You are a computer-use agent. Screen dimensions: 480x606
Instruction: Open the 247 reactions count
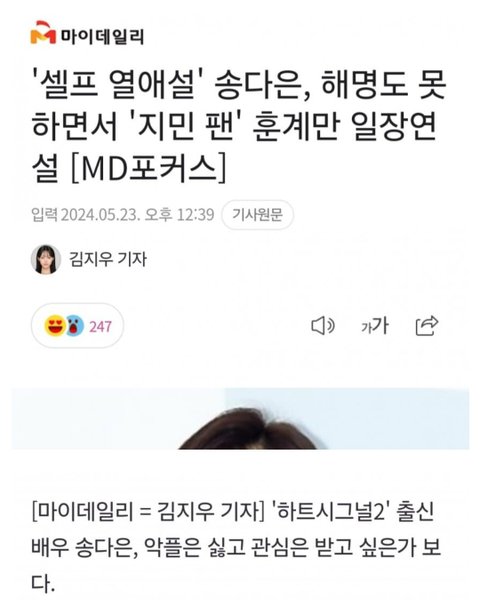100,327
